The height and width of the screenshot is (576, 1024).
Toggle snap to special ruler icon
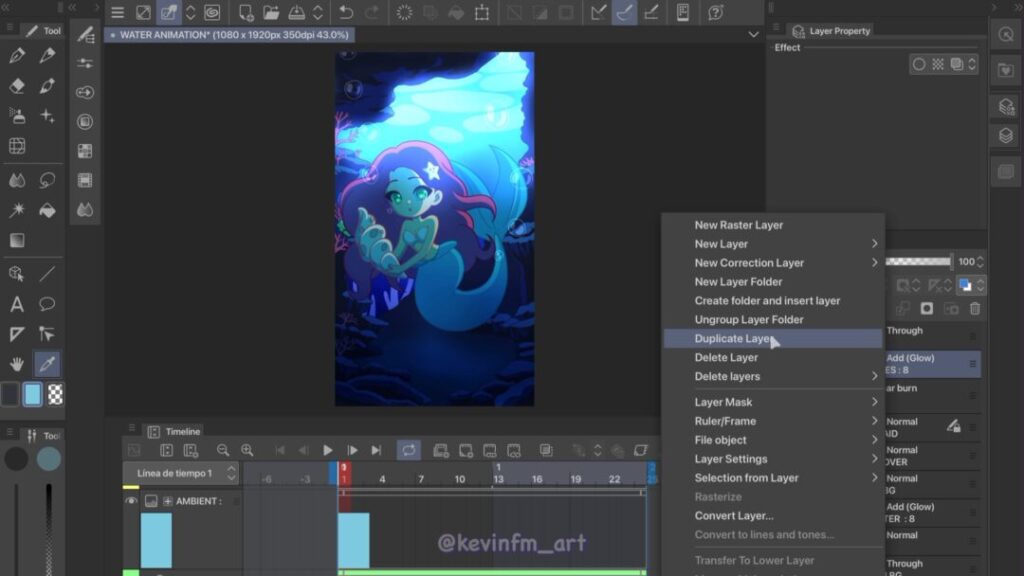tap(624, 12)
